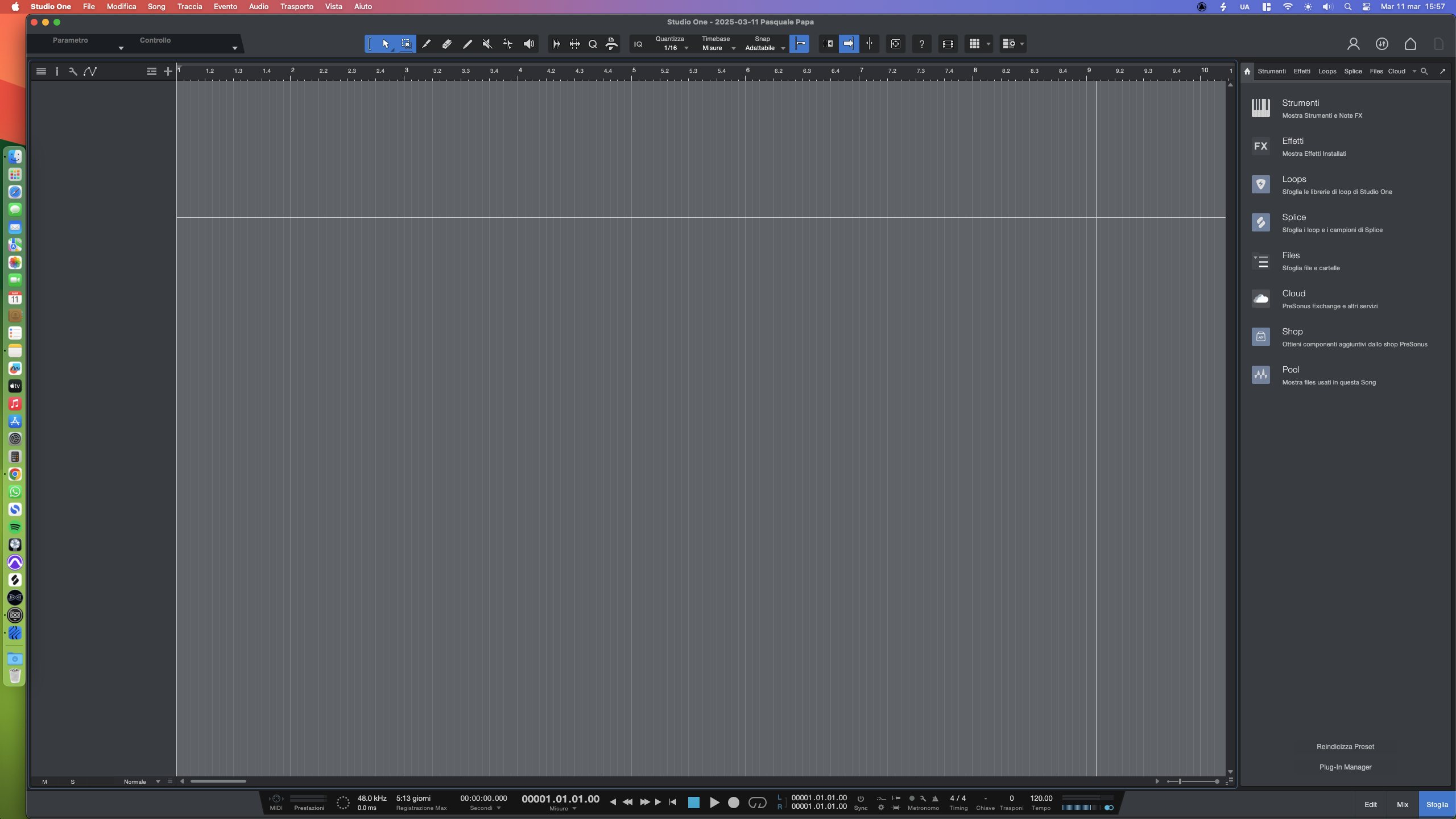Toggle the Snap to grid button
The image size is (1456, 819).
coord(800,44)
